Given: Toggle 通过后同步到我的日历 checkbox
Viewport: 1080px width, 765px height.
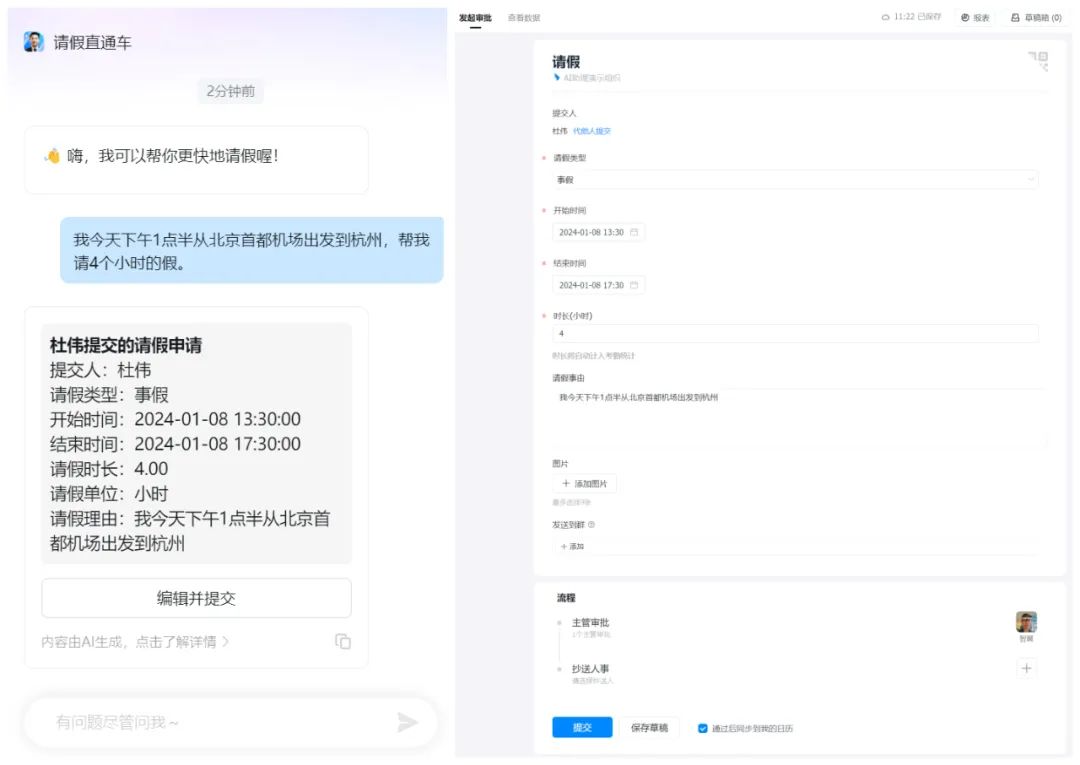Looking at the screenshot, I should [703, 728].
